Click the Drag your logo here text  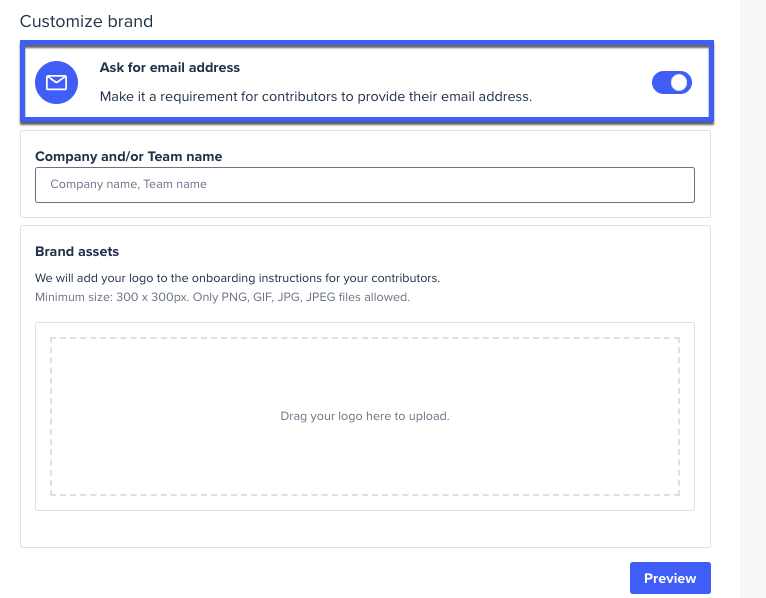click(364, 416)
